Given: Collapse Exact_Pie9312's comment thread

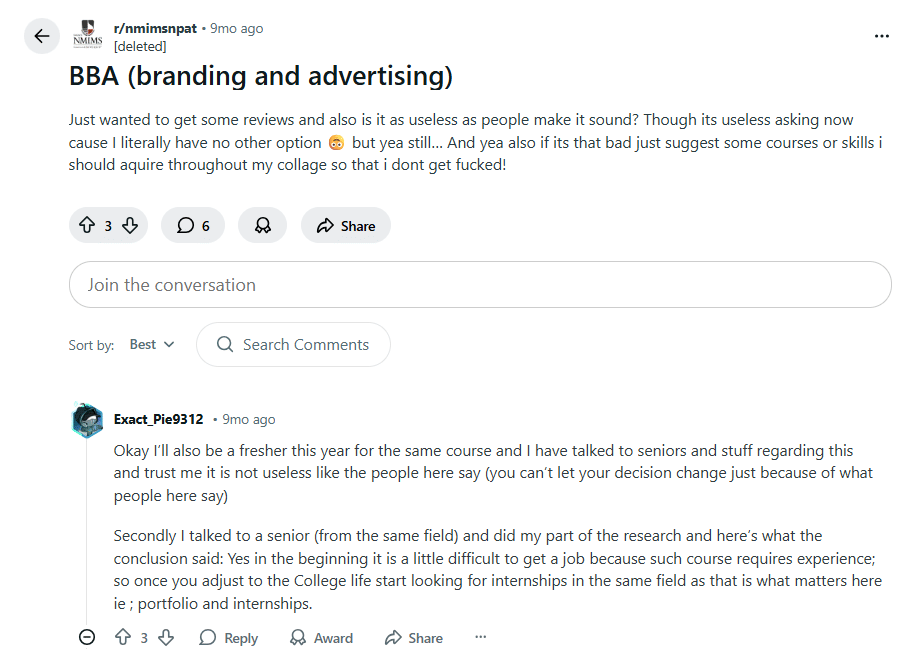Looking at the screenshot, I should 87,637.
